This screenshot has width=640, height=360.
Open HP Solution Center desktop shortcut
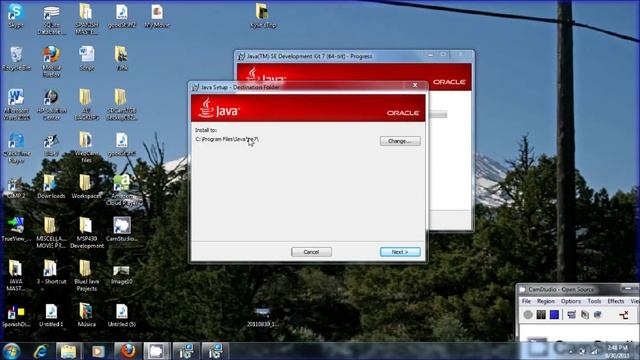tap(51, 104)
